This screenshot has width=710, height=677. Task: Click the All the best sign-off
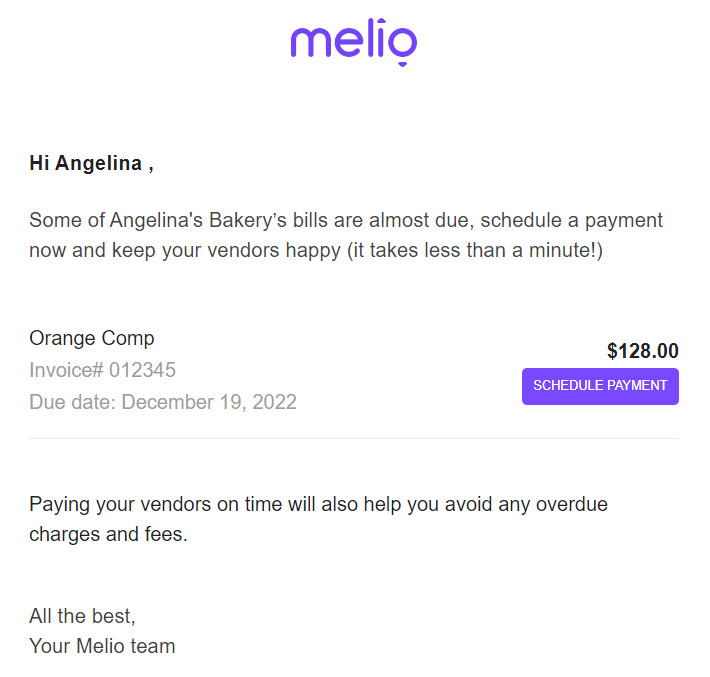point(82,616)
